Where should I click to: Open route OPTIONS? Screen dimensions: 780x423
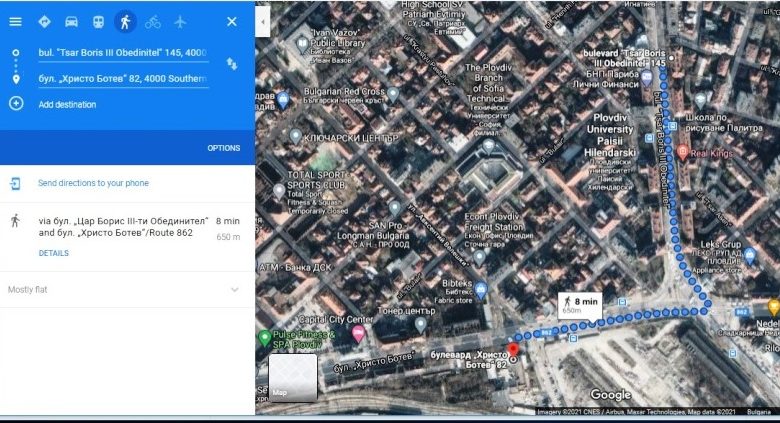point(224,148)
